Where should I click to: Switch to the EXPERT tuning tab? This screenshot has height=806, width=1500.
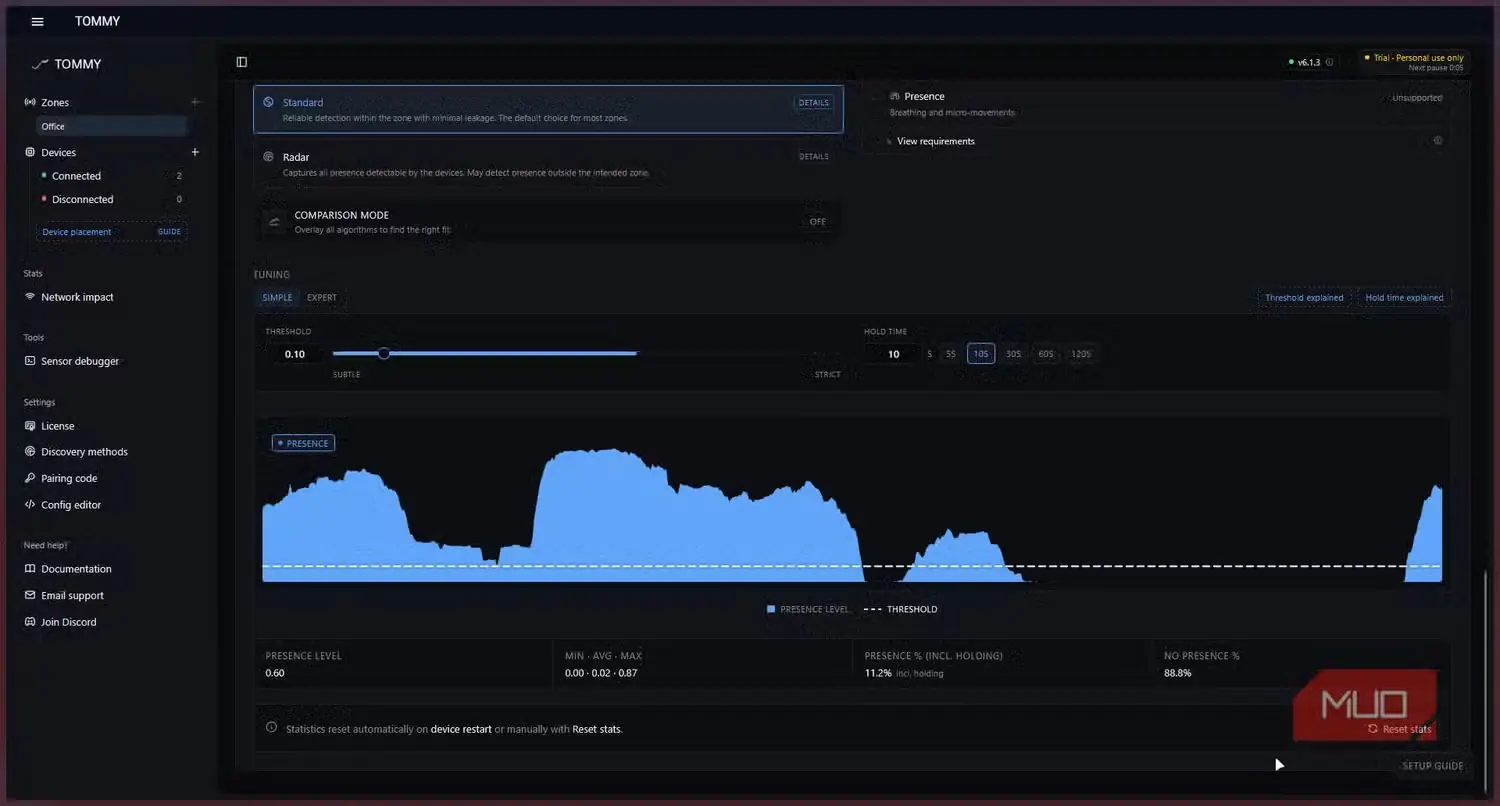[x=322, y=297]
